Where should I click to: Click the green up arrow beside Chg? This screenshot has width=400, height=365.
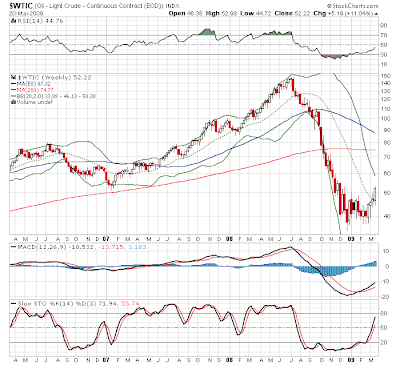377,14
